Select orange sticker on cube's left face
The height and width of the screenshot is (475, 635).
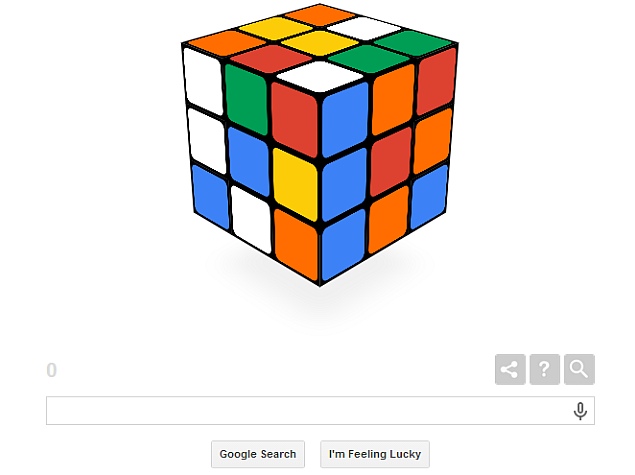click(x=296, y=244)
